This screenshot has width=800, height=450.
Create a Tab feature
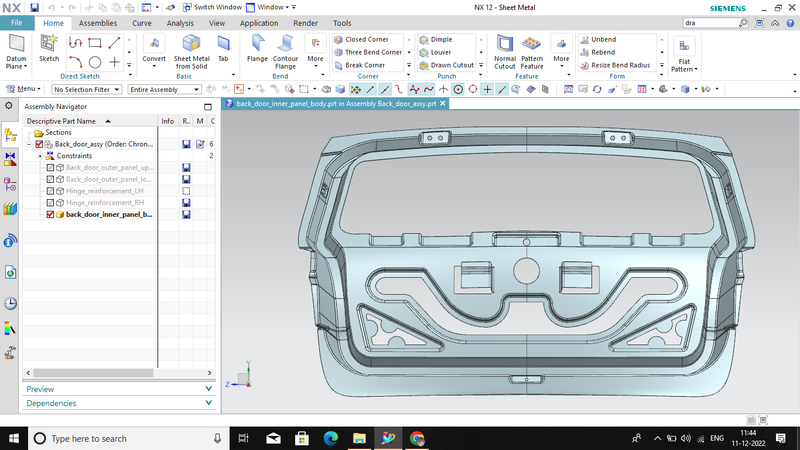[x=223, y=48]
